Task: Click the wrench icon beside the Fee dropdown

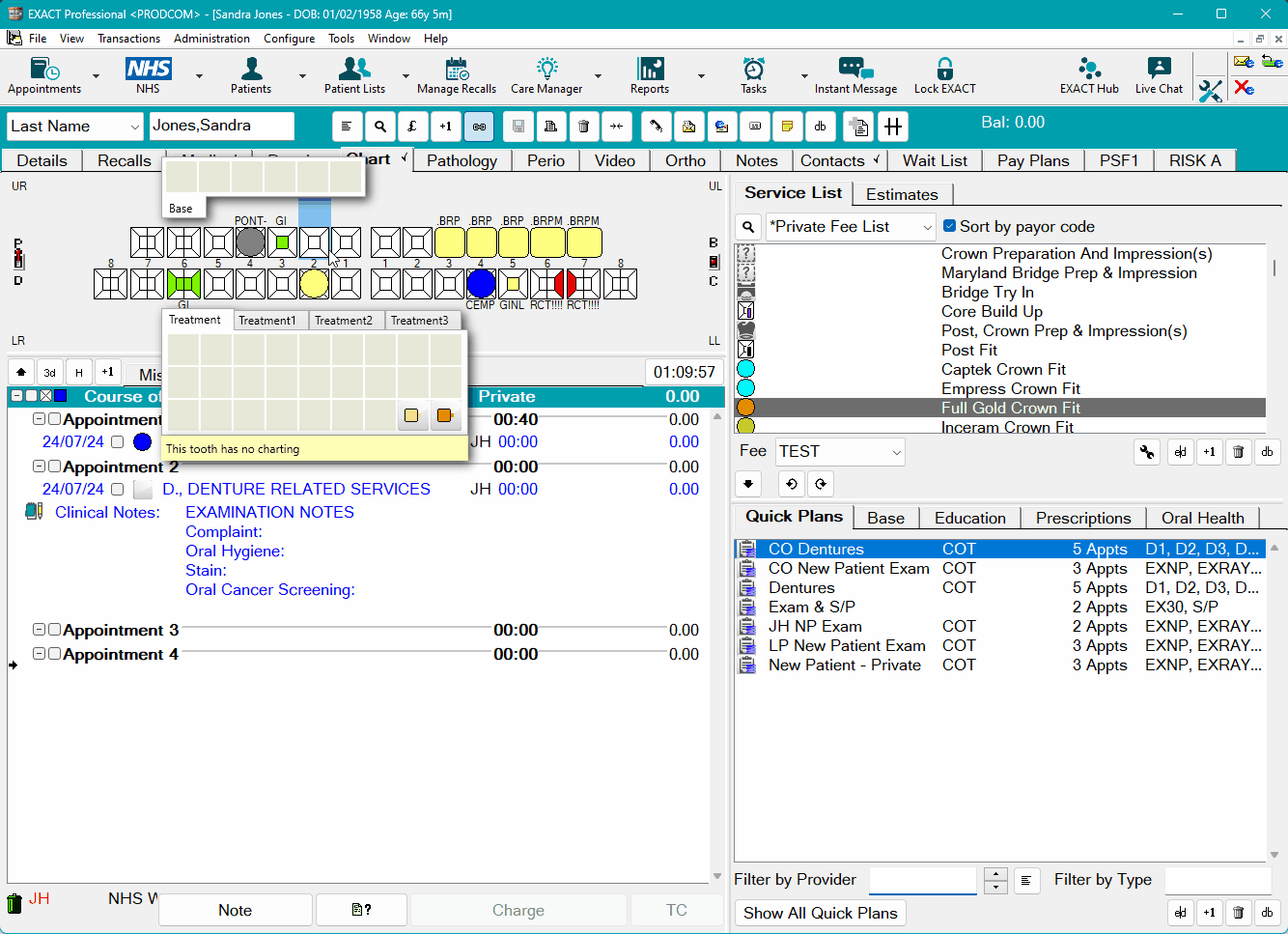Action: pos(1147,451)
